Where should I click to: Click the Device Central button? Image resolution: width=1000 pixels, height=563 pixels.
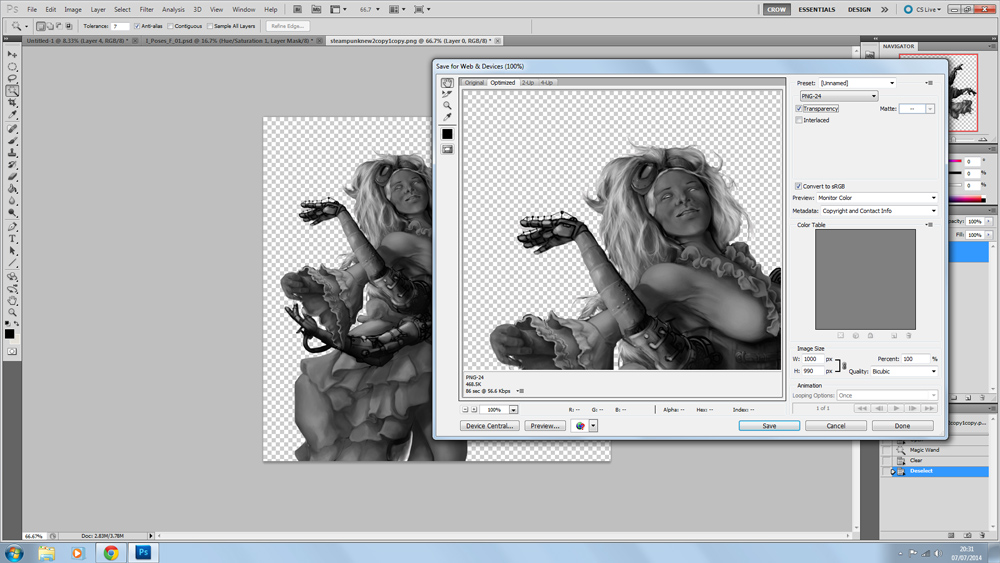click(490, 426)
